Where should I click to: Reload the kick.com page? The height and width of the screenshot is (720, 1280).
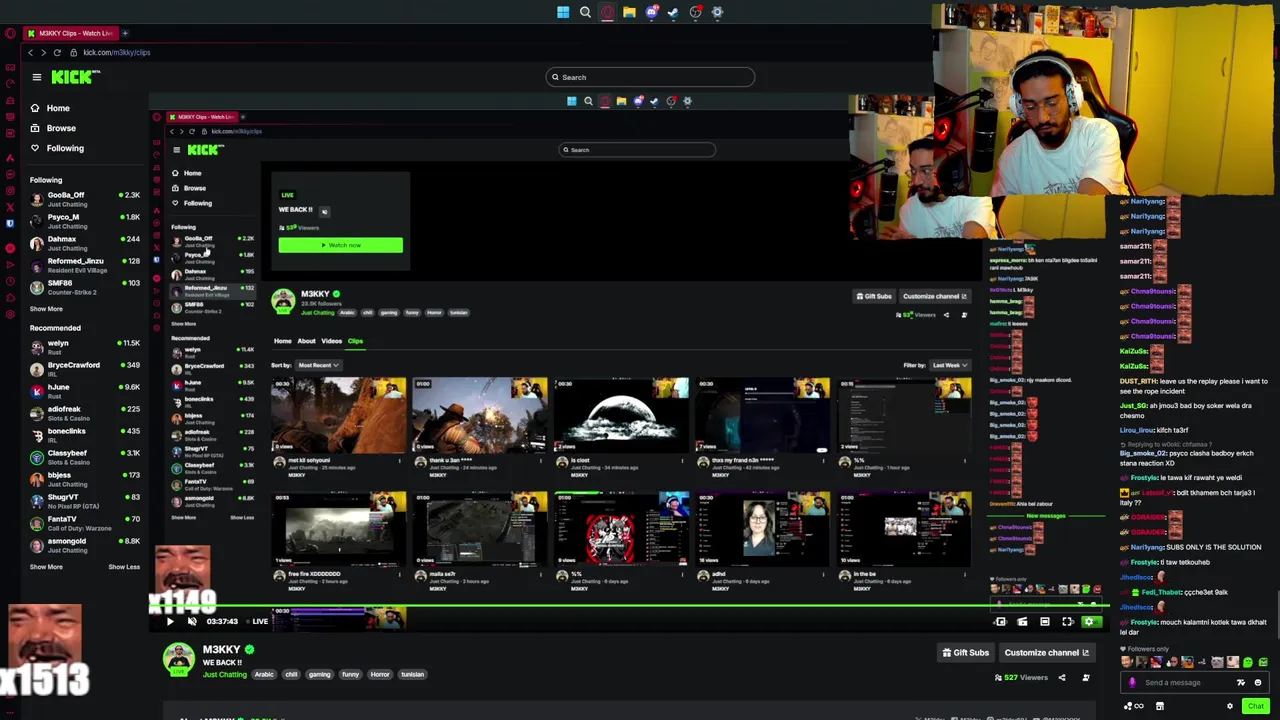pyautogui.click(x=57, y=52)
